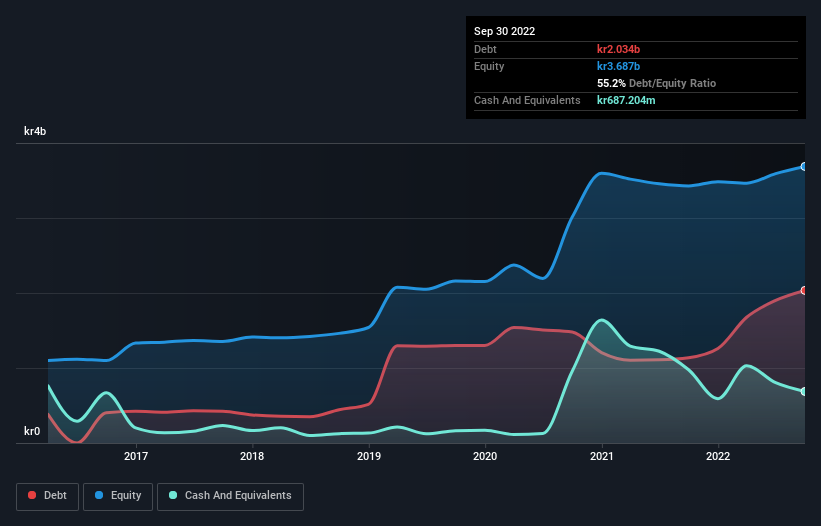Click Cash And Equivalents label in tooltip
Image resolution: width=821 pixels, height=526 pixels.
coord(527,100)
